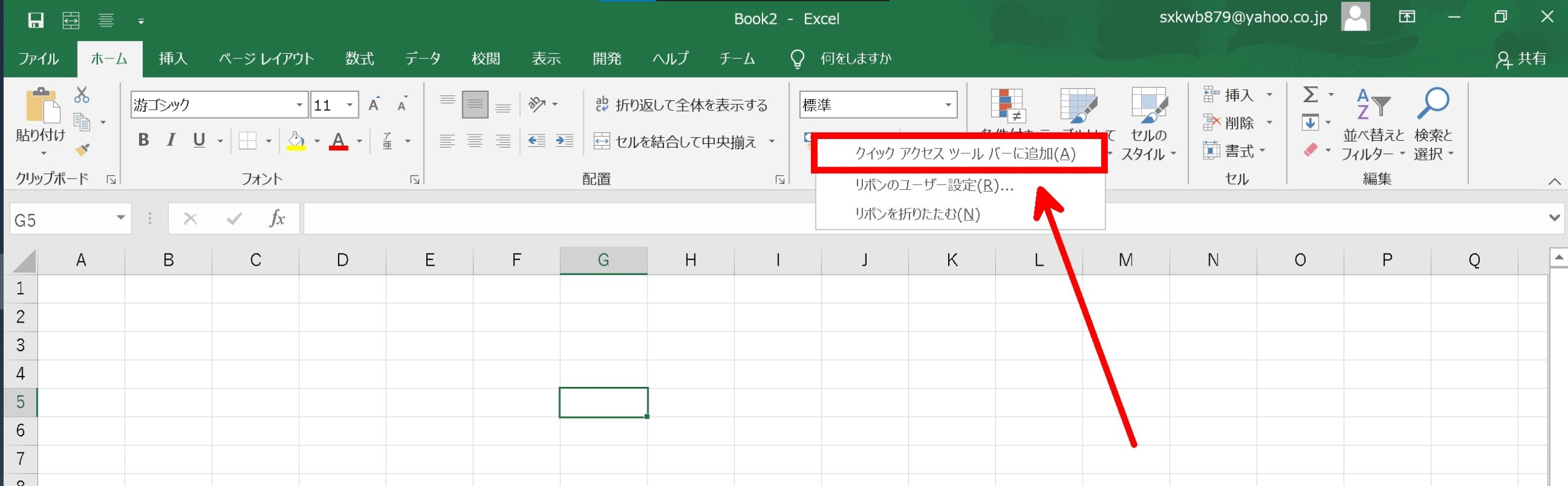Toggle align text left
The image size is (1568, 486).
click(x=447, y=141)
